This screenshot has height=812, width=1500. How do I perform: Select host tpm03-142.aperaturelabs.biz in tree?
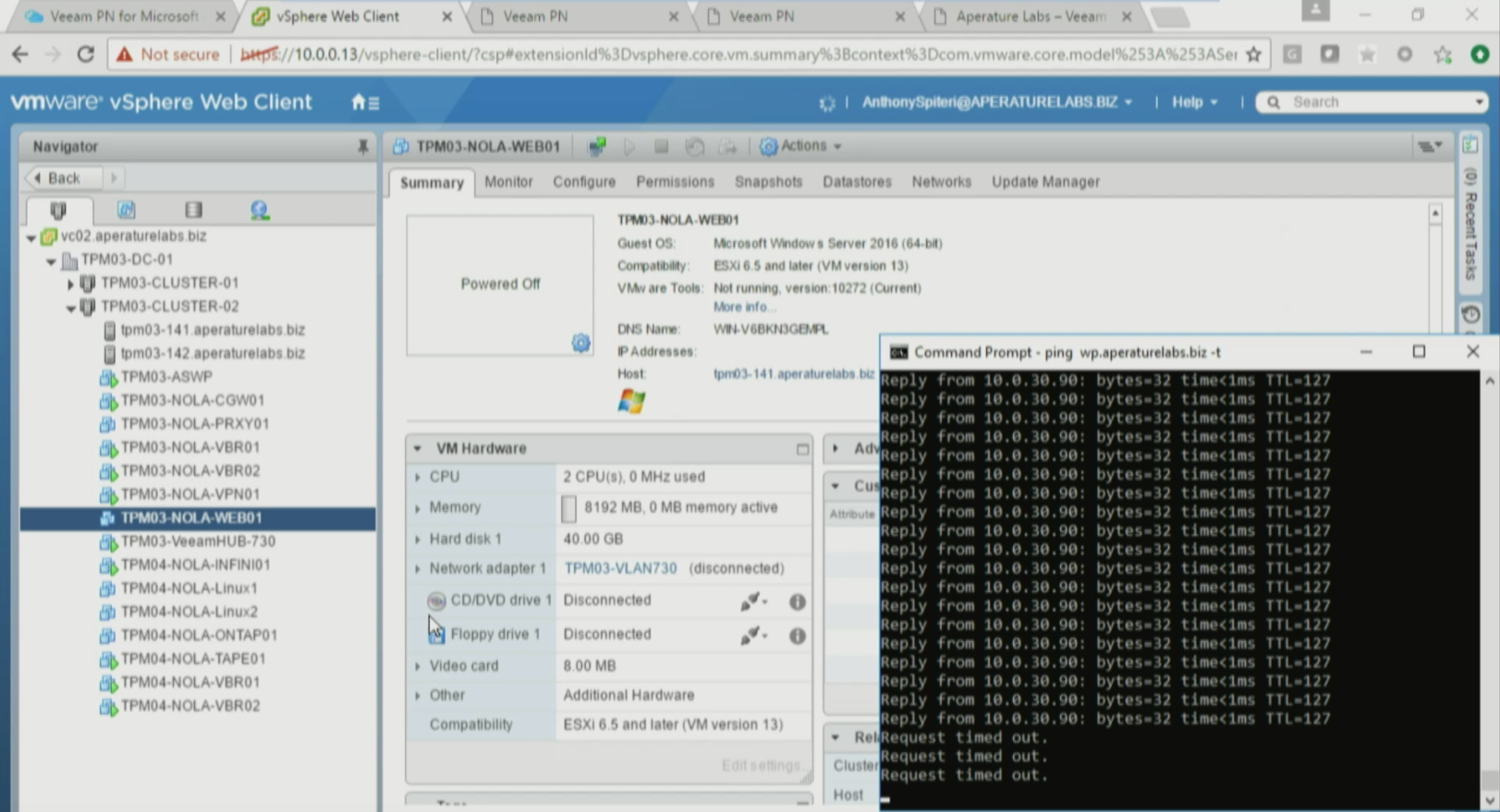click(x=213, y=354)
